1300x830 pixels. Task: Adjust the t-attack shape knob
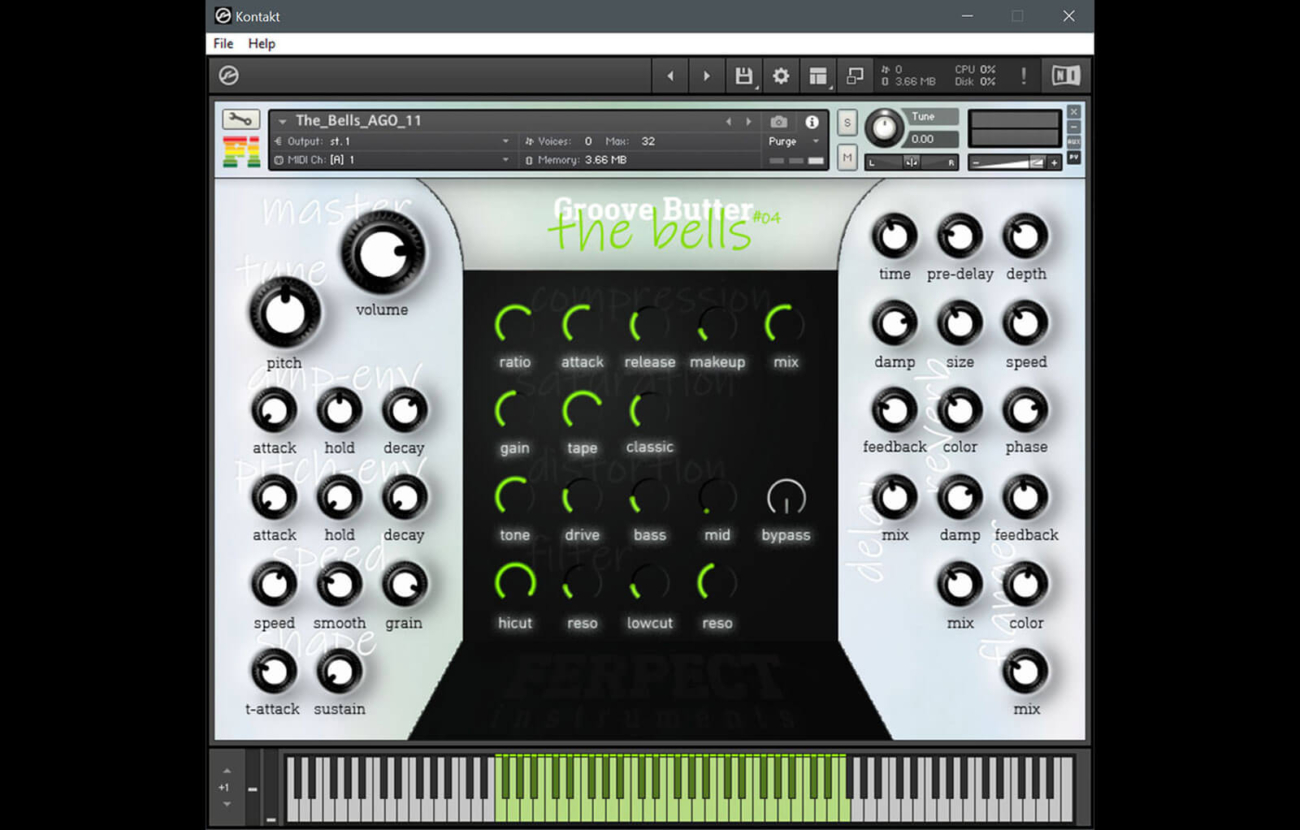[x=273, y=671]
